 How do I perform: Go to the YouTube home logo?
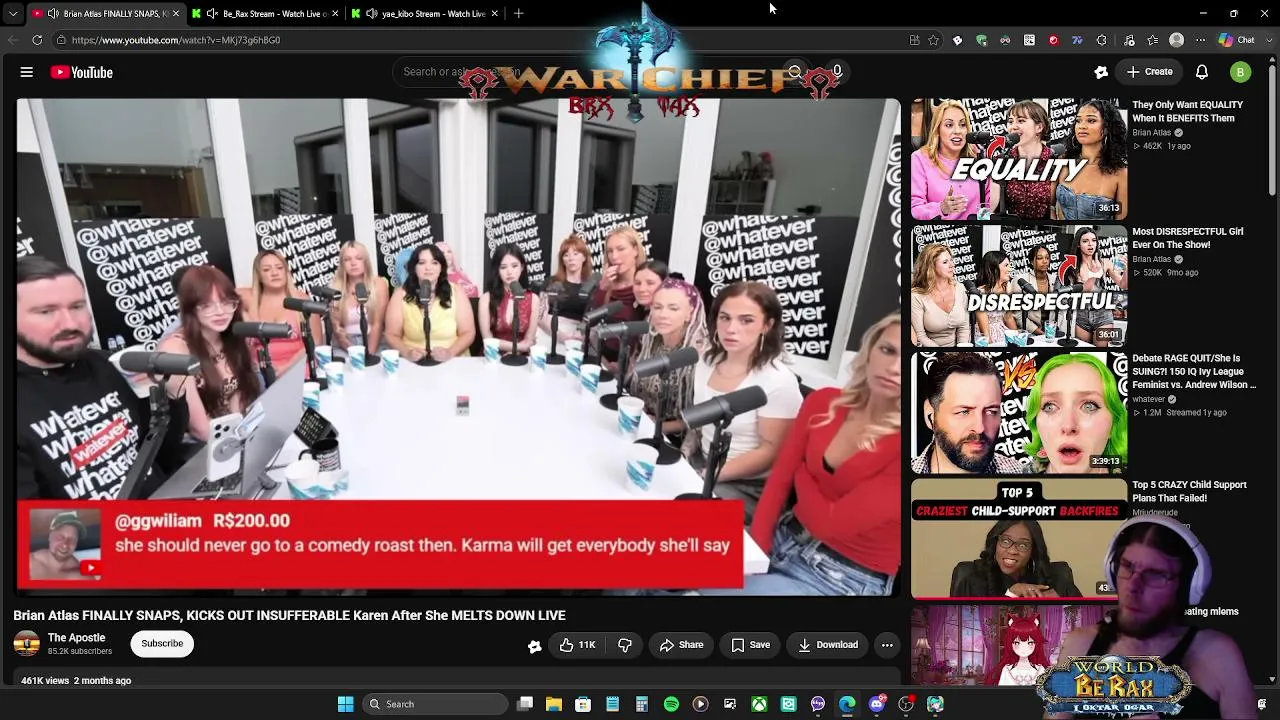point(82,72)
